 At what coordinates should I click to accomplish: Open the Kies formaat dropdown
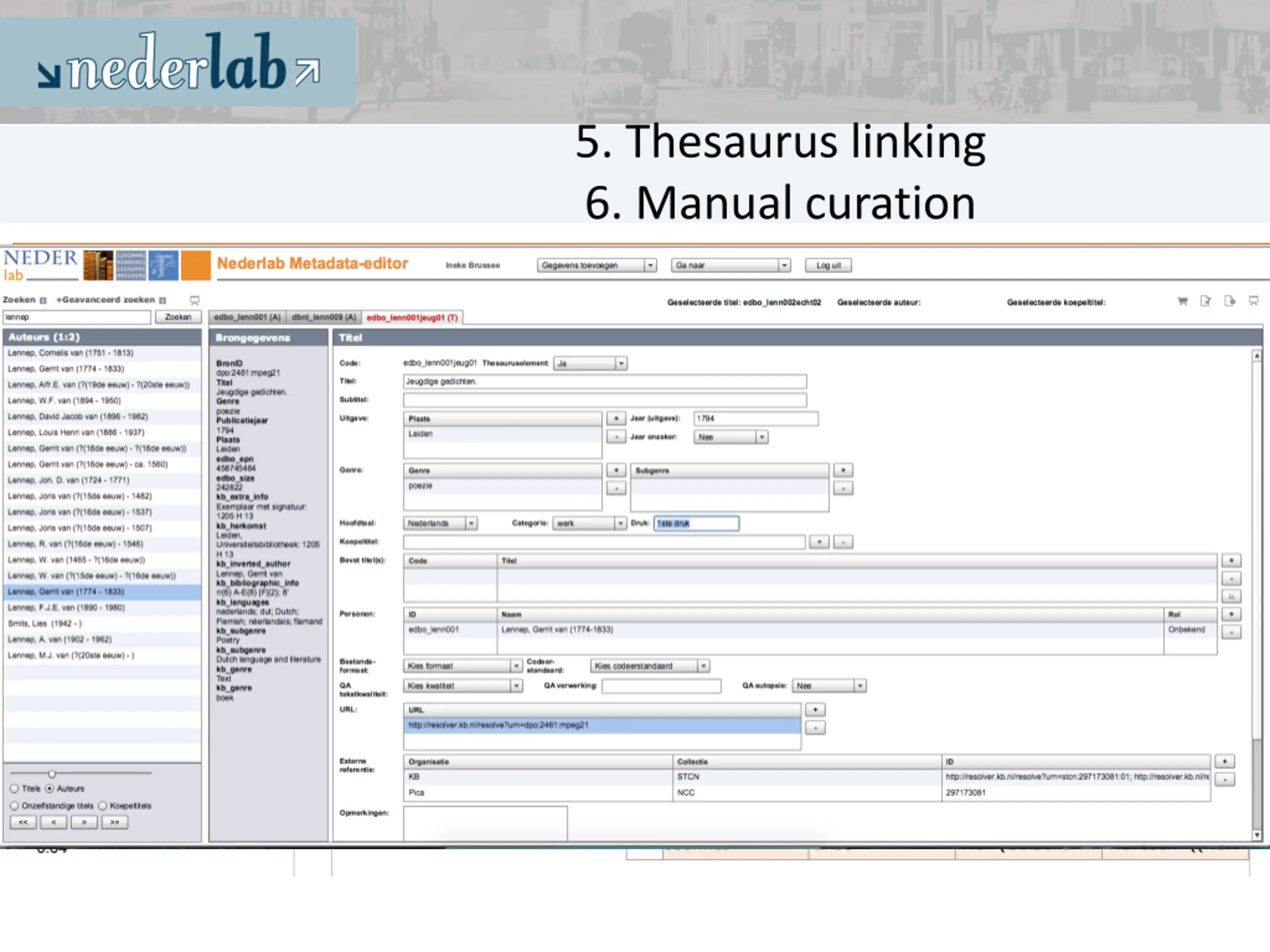pyautogui.click(x=463, y=665)
